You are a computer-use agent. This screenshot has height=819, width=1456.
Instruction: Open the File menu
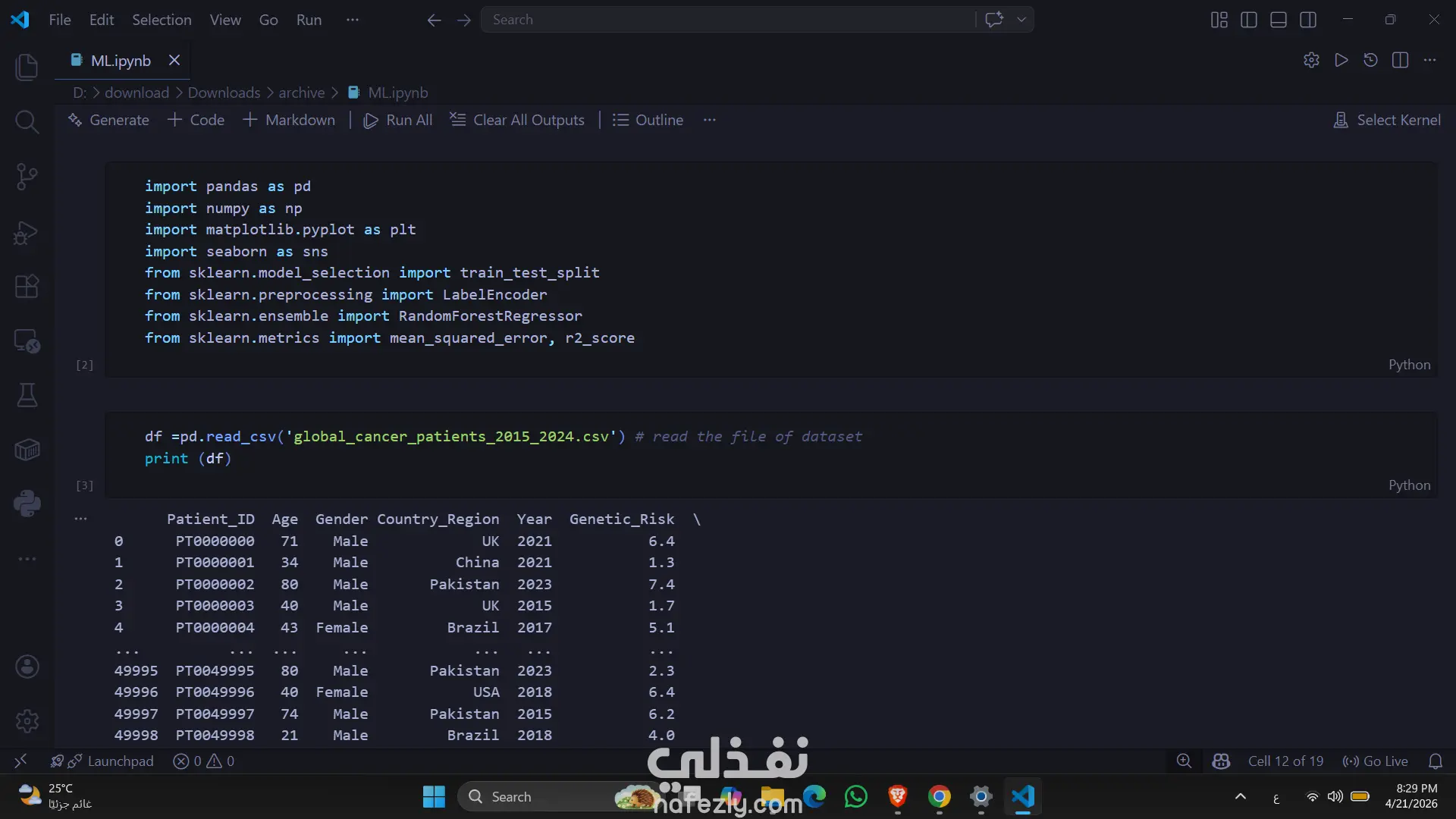pos(60,20)
